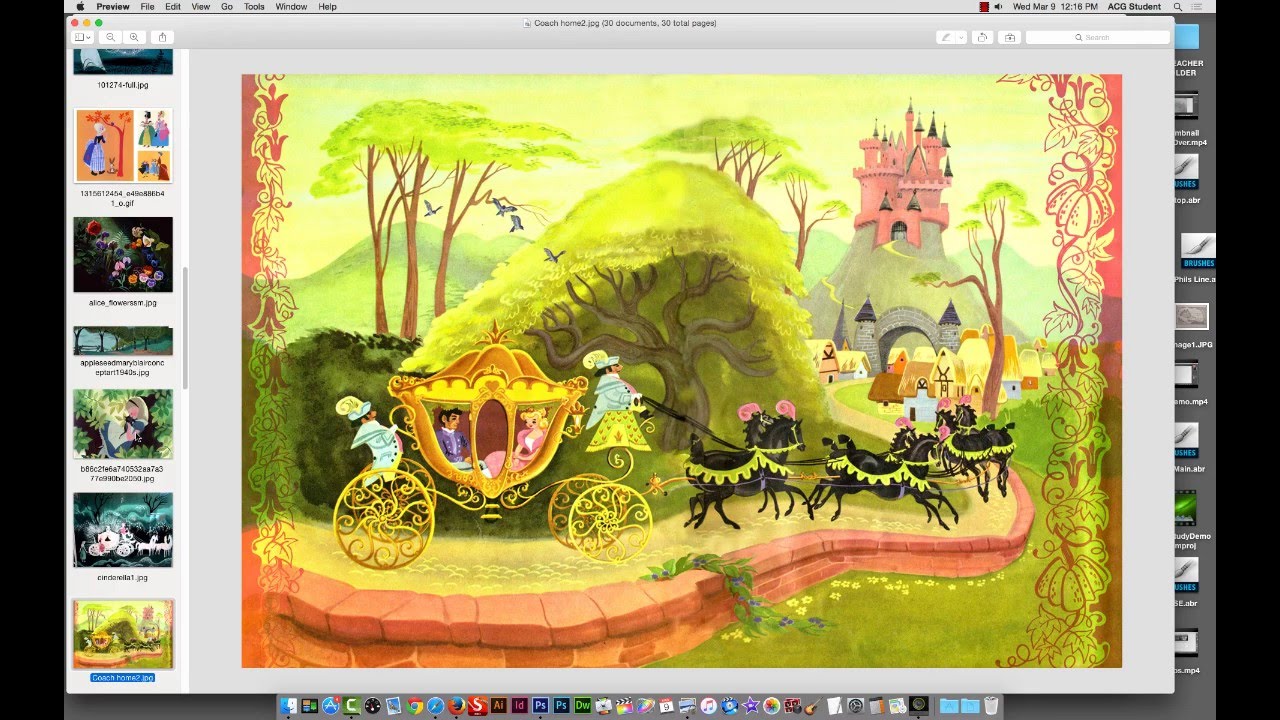Click the zoom out magnifier button
Viewport: 1280px width, 720px height.
click(x=111, y=37)
